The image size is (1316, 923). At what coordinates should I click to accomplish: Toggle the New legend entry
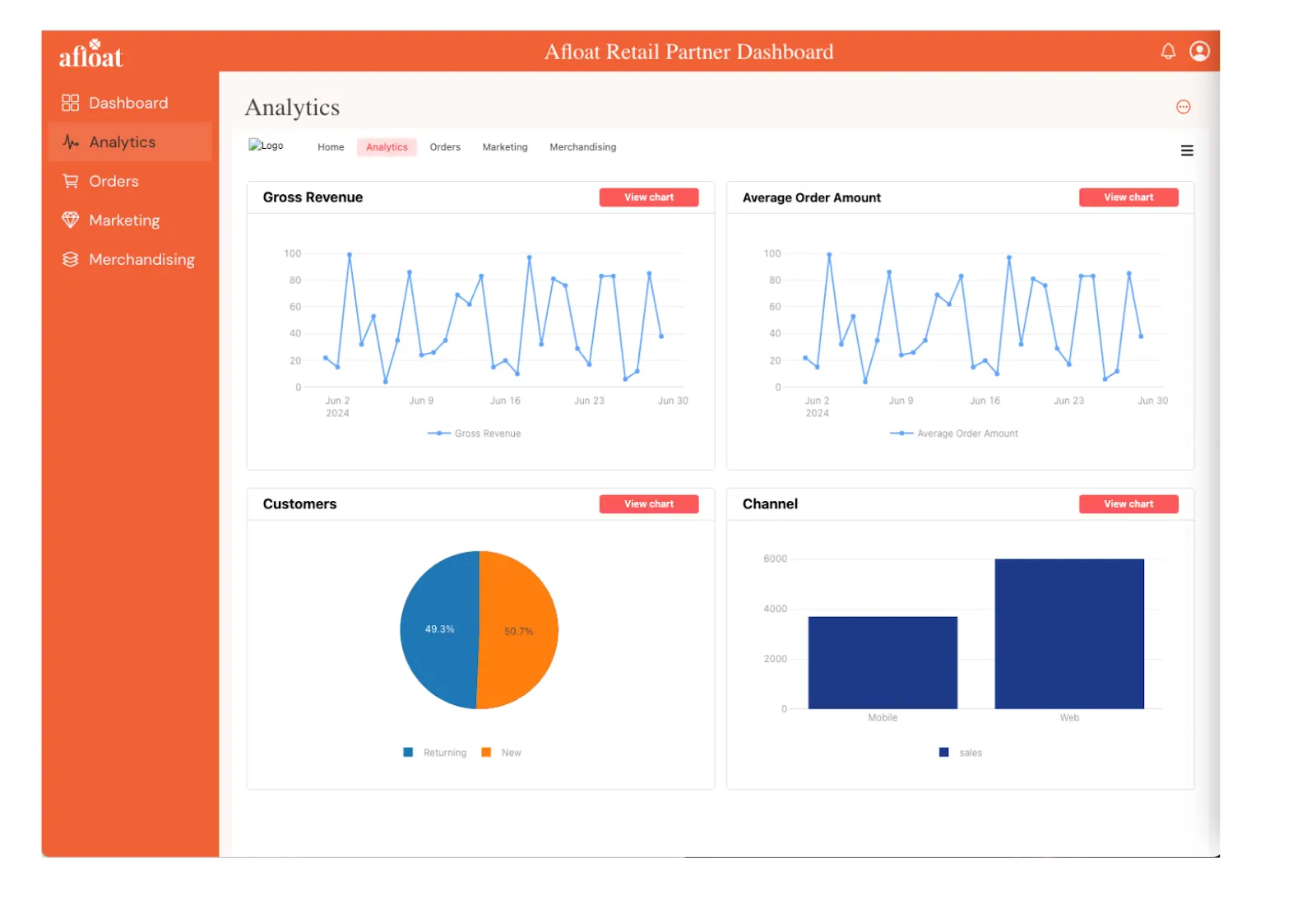coord(501,753)
